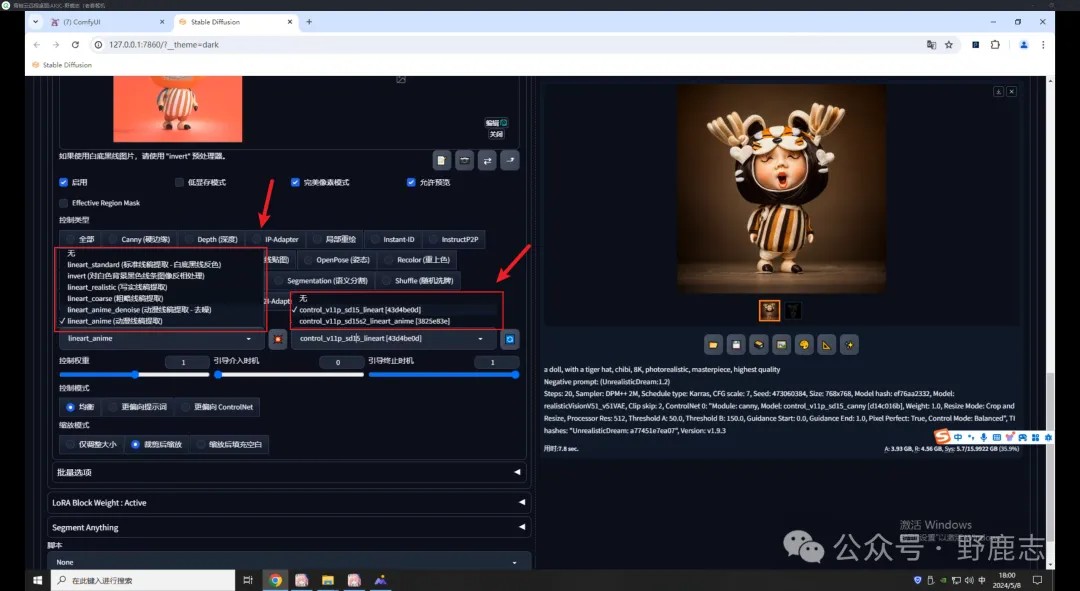
Task: Select the OpenPose (姿态) control type
Action: click(337, 260)
